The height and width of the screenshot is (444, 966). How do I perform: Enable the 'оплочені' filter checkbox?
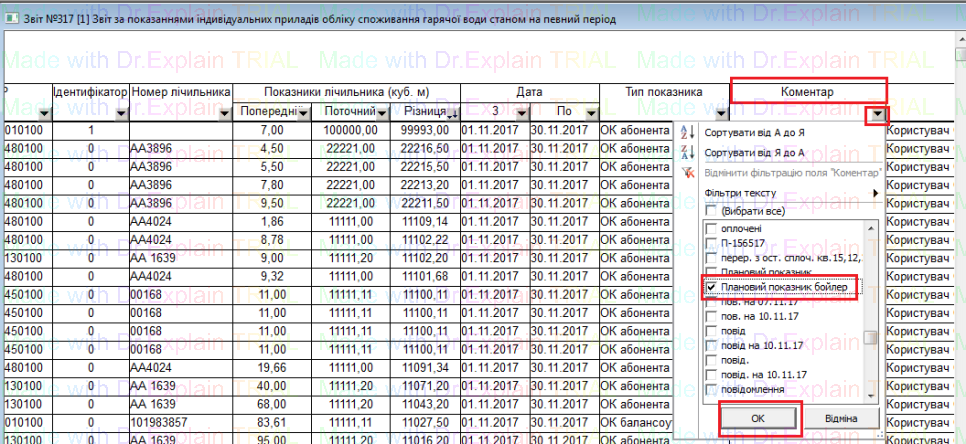coord(711,228)
